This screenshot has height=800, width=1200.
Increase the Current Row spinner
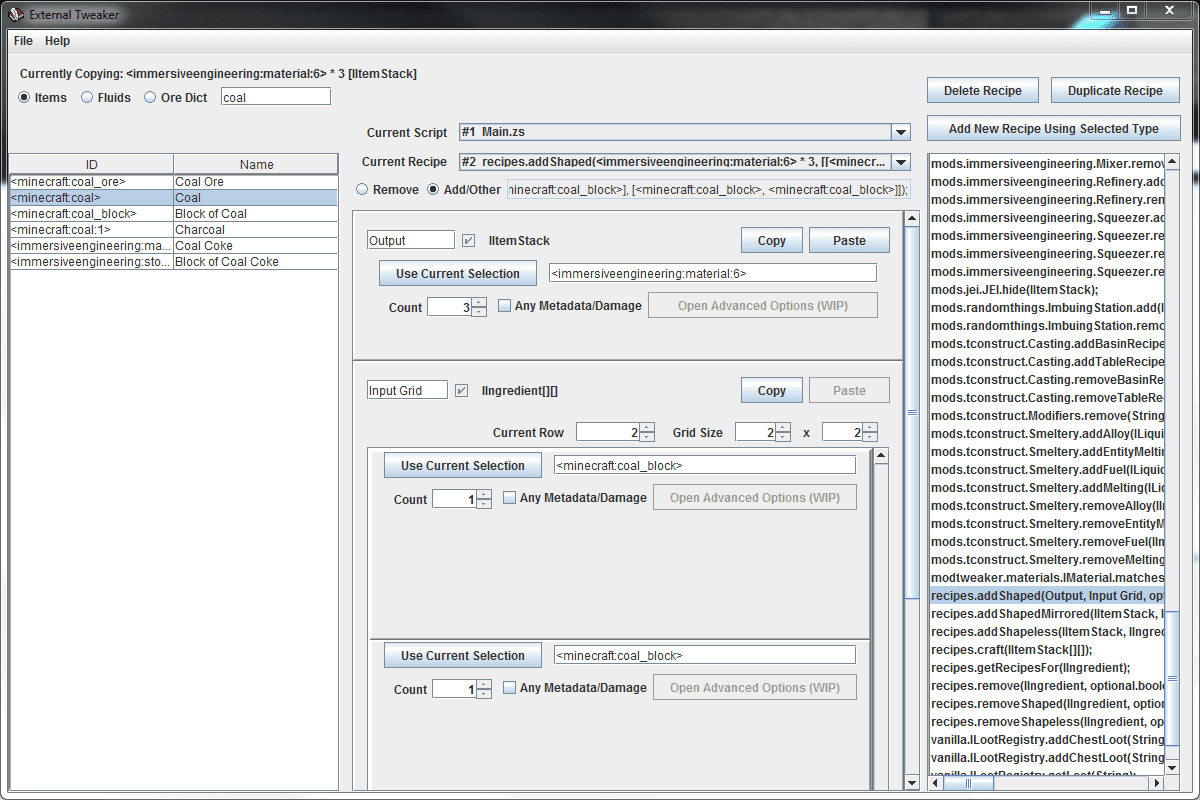647,427
